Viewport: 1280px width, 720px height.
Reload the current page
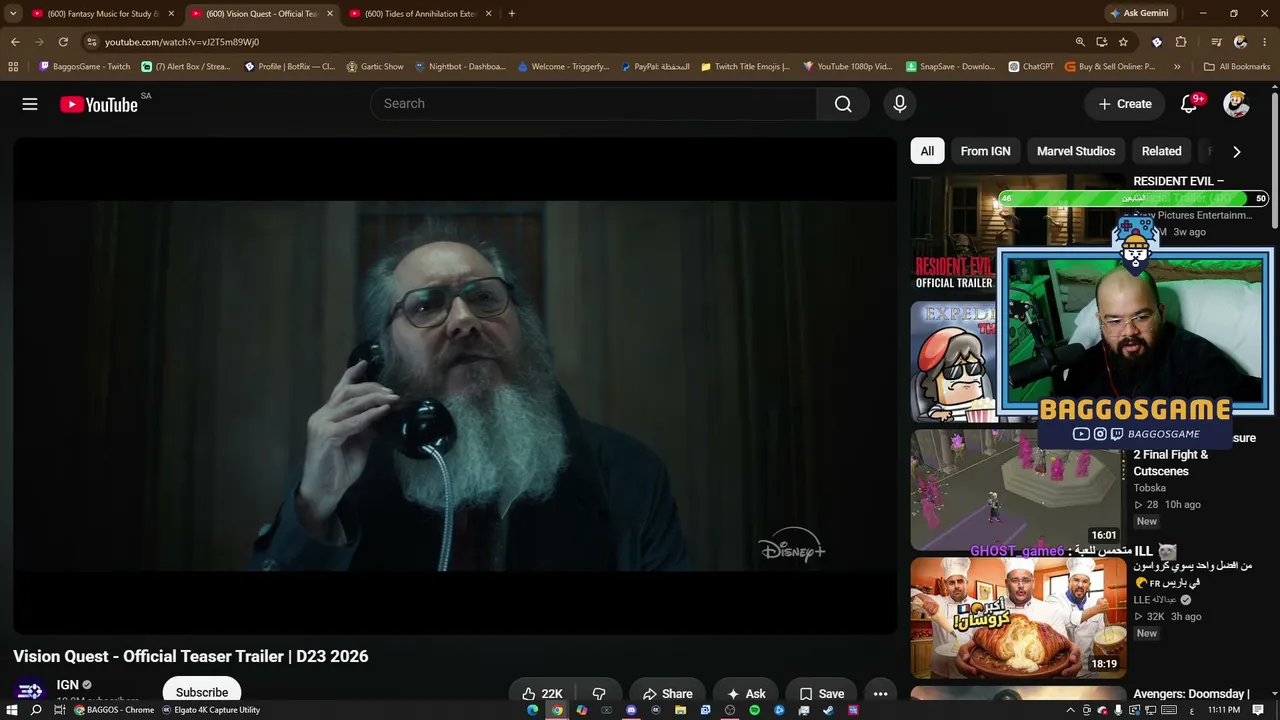pos(63,42)
